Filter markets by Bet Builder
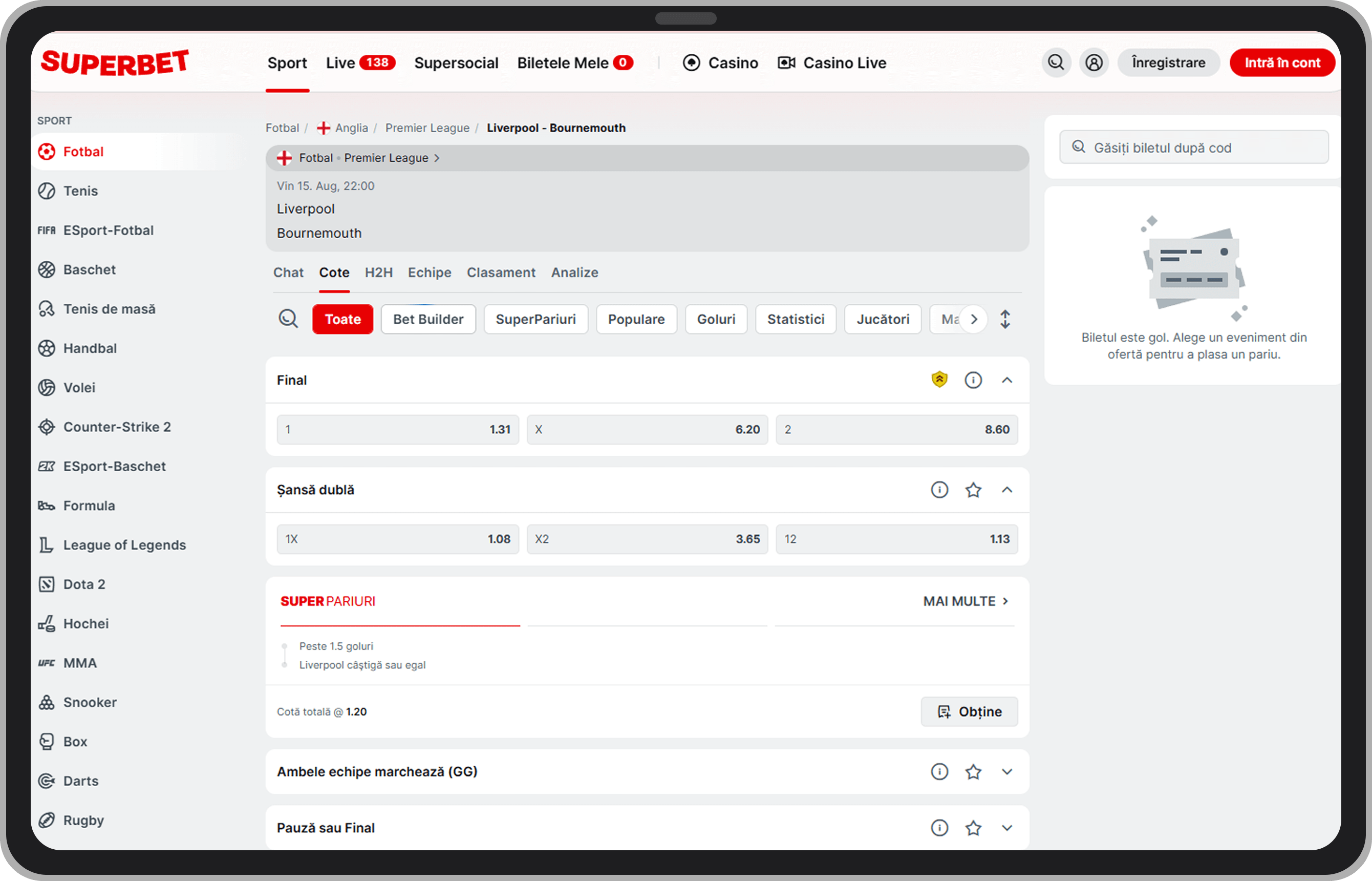Viewport: 1372px width, 881px height. pyautogui.click(x=428, y=319)
